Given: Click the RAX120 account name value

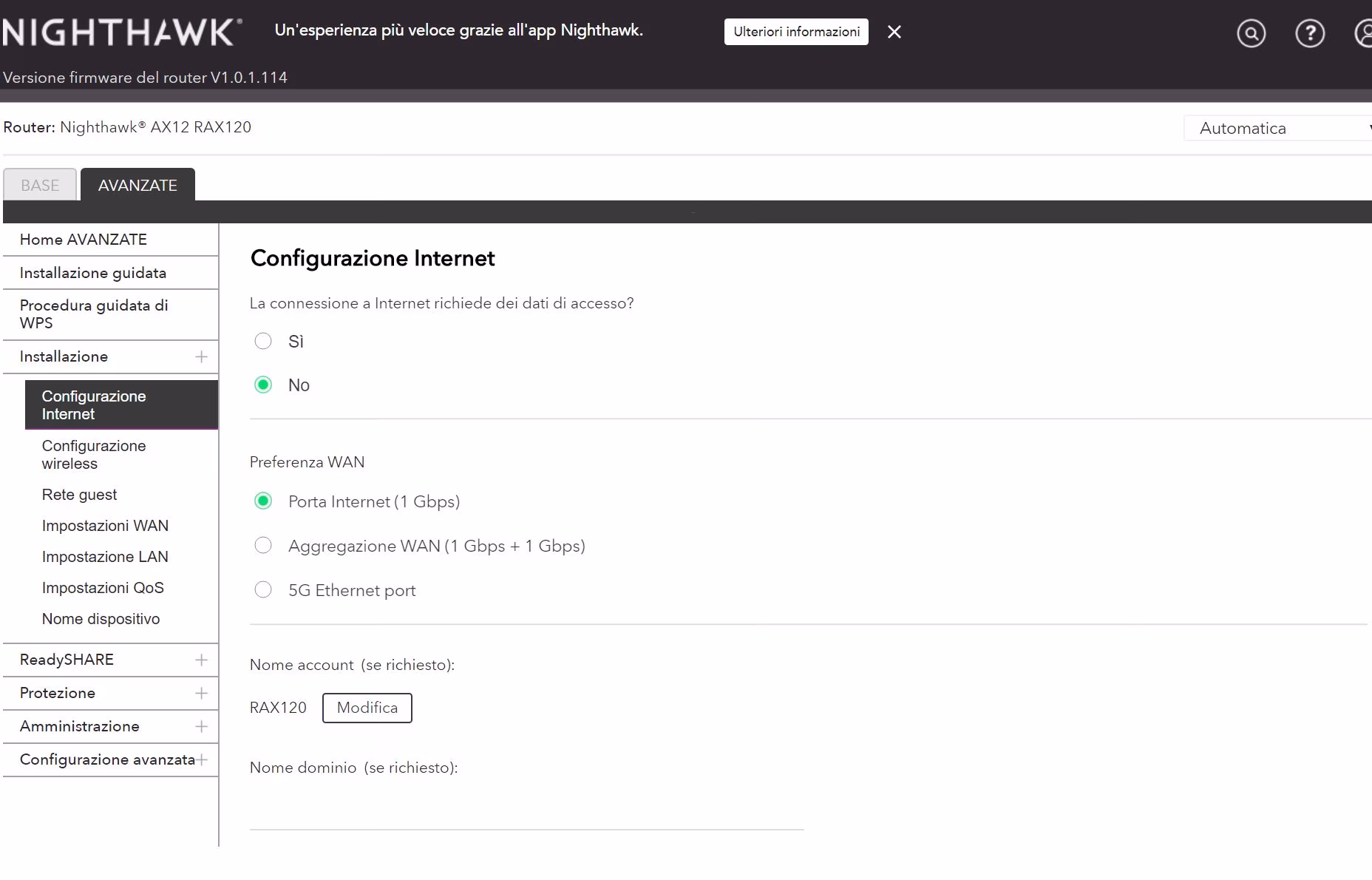Looking at the screenshot, I should [278, 708].
